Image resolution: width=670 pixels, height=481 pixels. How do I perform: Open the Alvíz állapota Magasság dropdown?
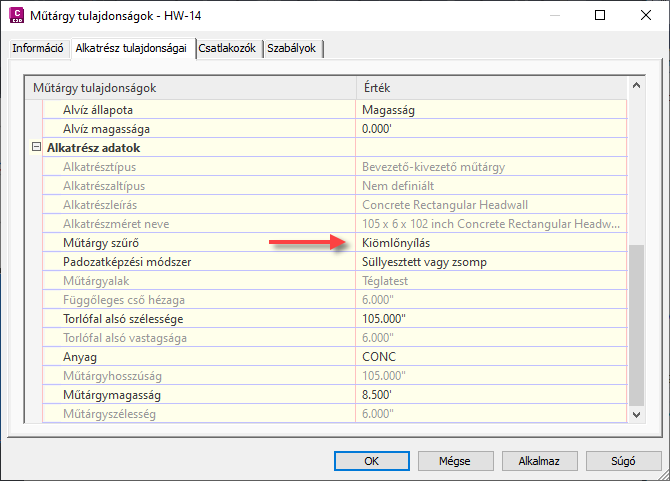click(x=490, y=109)
